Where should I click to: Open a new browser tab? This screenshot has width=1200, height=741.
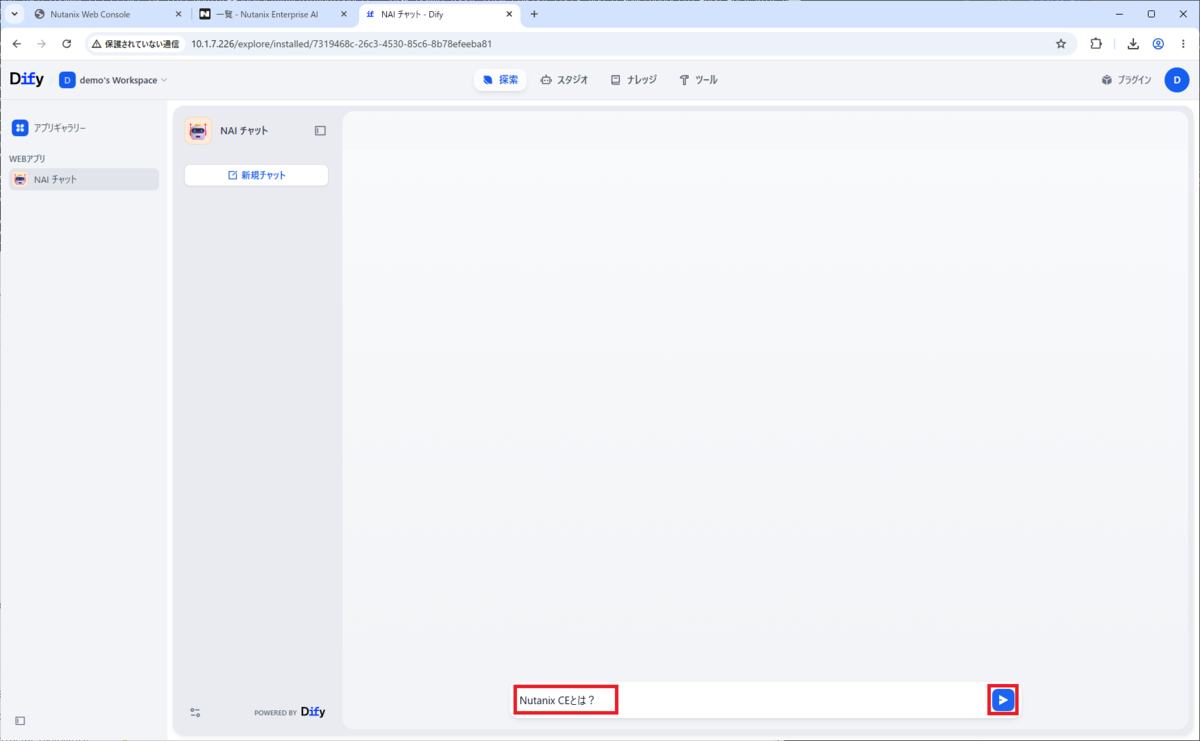pyautogui.click(x=534, y=14)
